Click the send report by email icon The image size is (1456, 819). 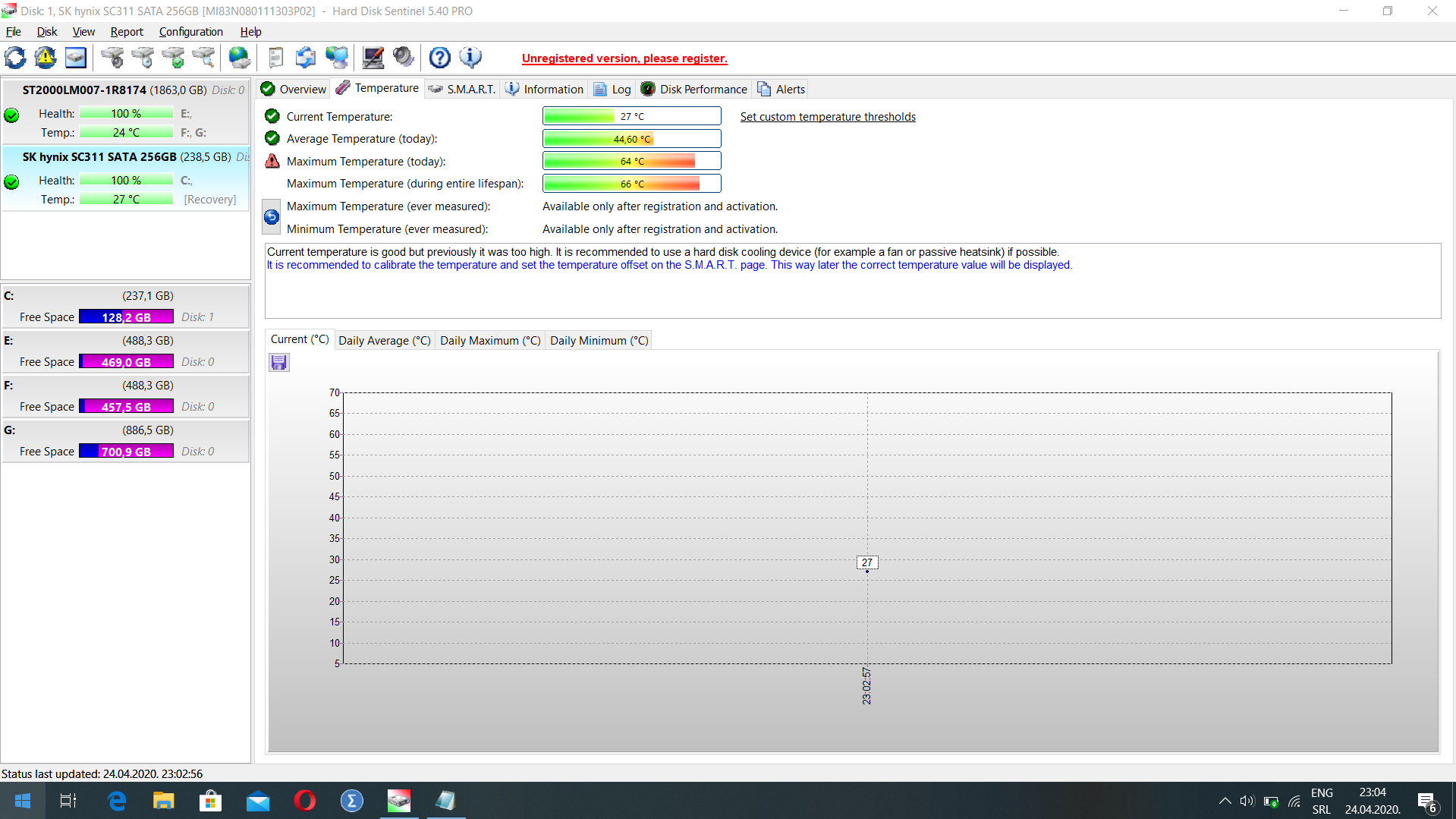coord(306,58)
